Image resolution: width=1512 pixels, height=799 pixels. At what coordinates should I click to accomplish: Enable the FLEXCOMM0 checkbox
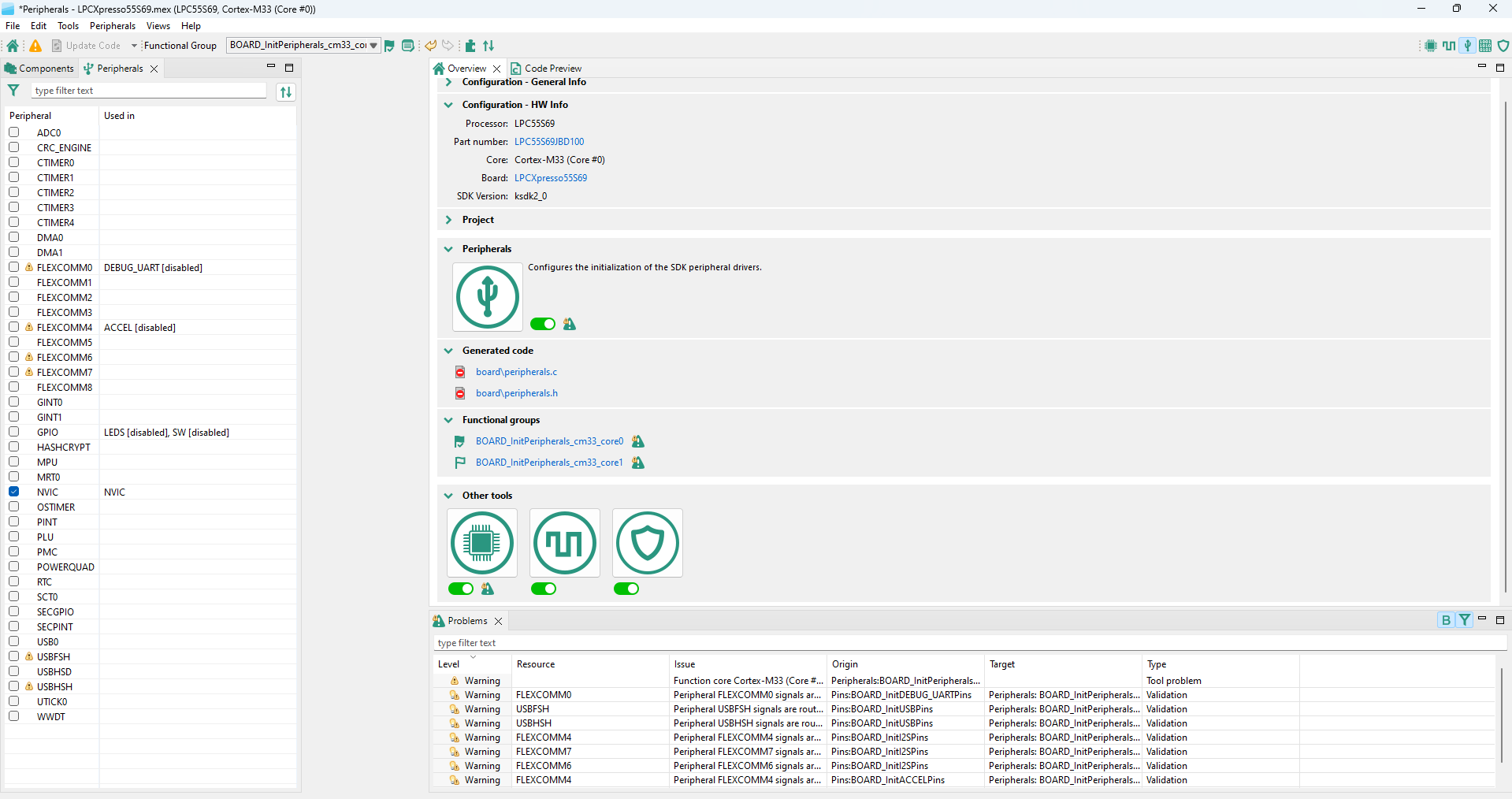click(14, 267)
